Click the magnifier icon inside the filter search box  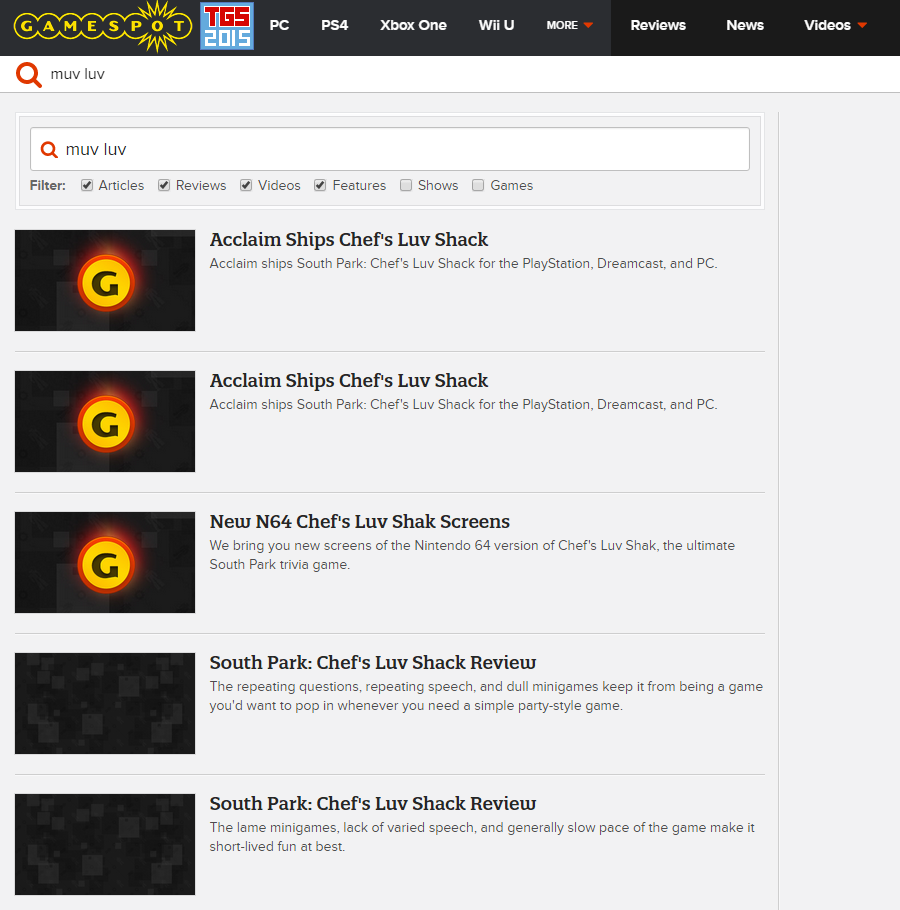click(48, 150)
